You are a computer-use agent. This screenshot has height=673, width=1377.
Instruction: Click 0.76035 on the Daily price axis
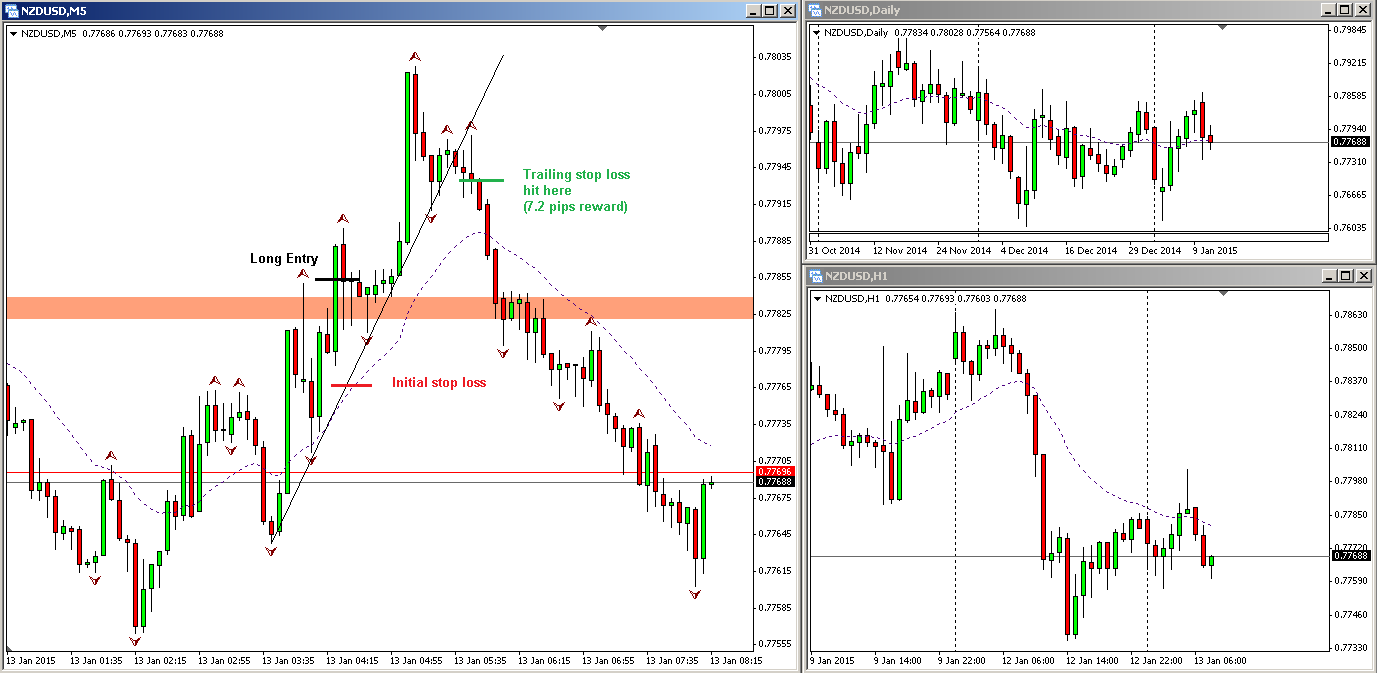tap(1350, 227)
